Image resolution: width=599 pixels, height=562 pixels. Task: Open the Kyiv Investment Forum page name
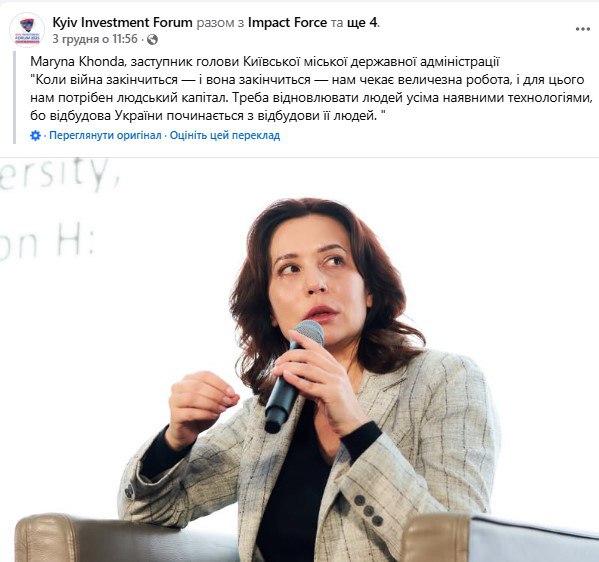pos(122,23)
